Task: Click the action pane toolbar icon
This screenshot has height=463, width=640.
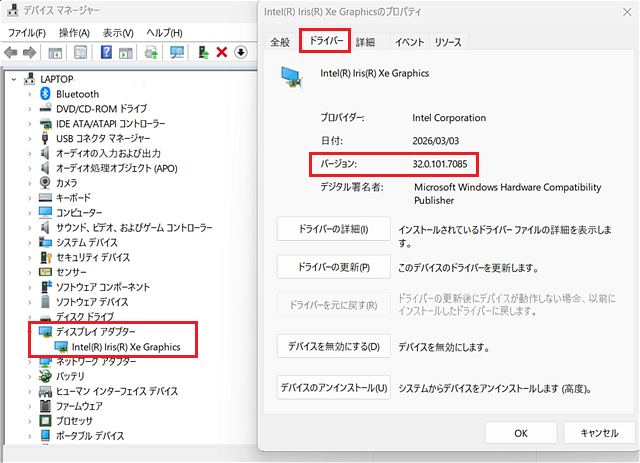Action: tap(126, 53)
